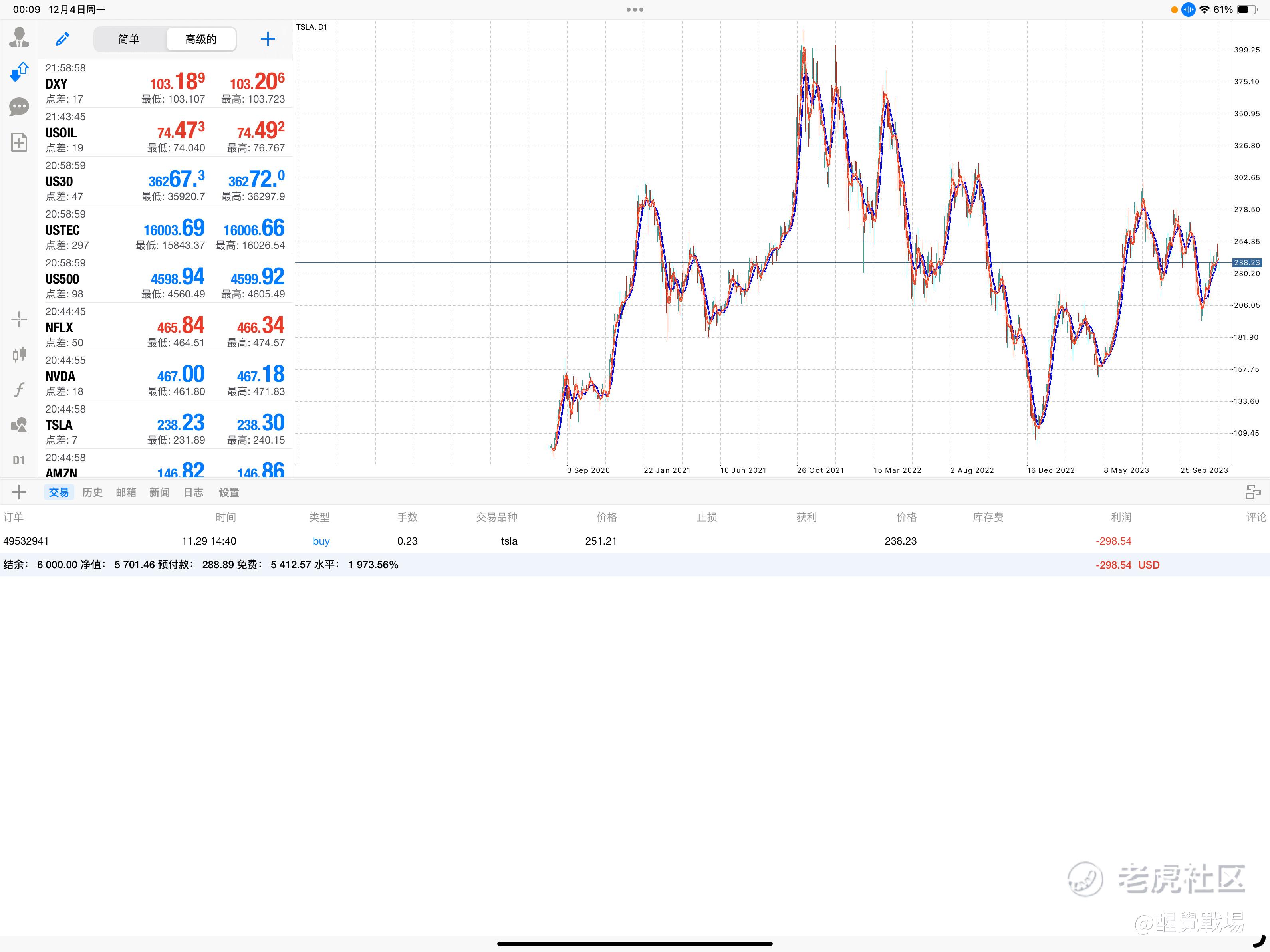Viewport: 1270px width, 952px height.
Task: Open the 历史 history tab
Action: (92, 493)
